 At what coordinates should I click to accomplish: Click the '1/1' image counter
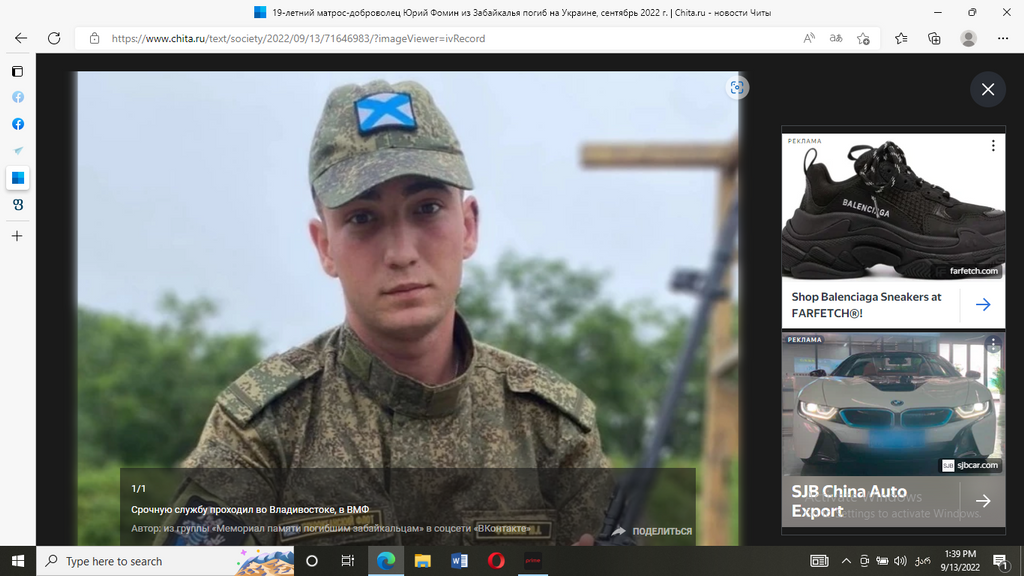click(x=138, y=488)
